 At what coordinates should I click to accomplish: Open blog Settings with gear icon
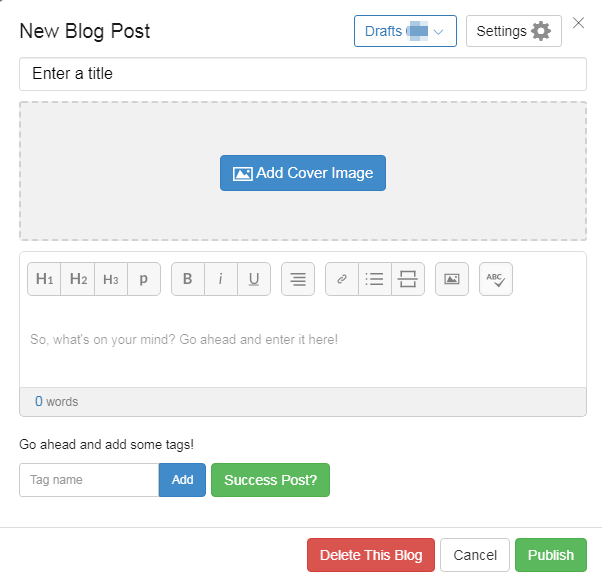click(x=514, y=31)
